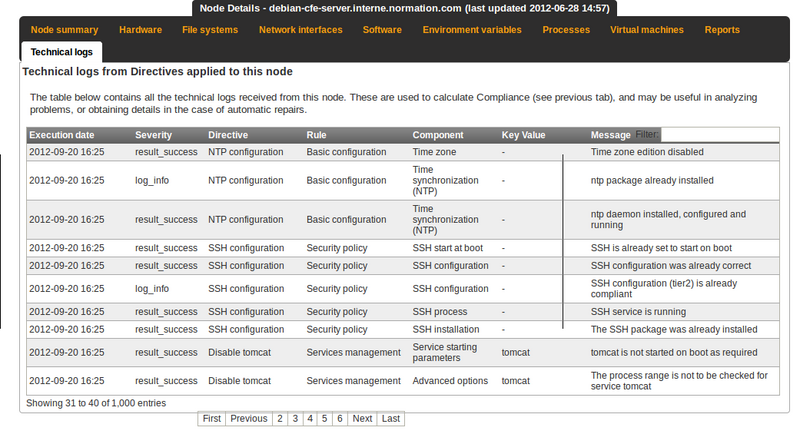Switch to the Hardware tab
The height and width of the screenshot is (434, 800).
(x=140, y=30)
